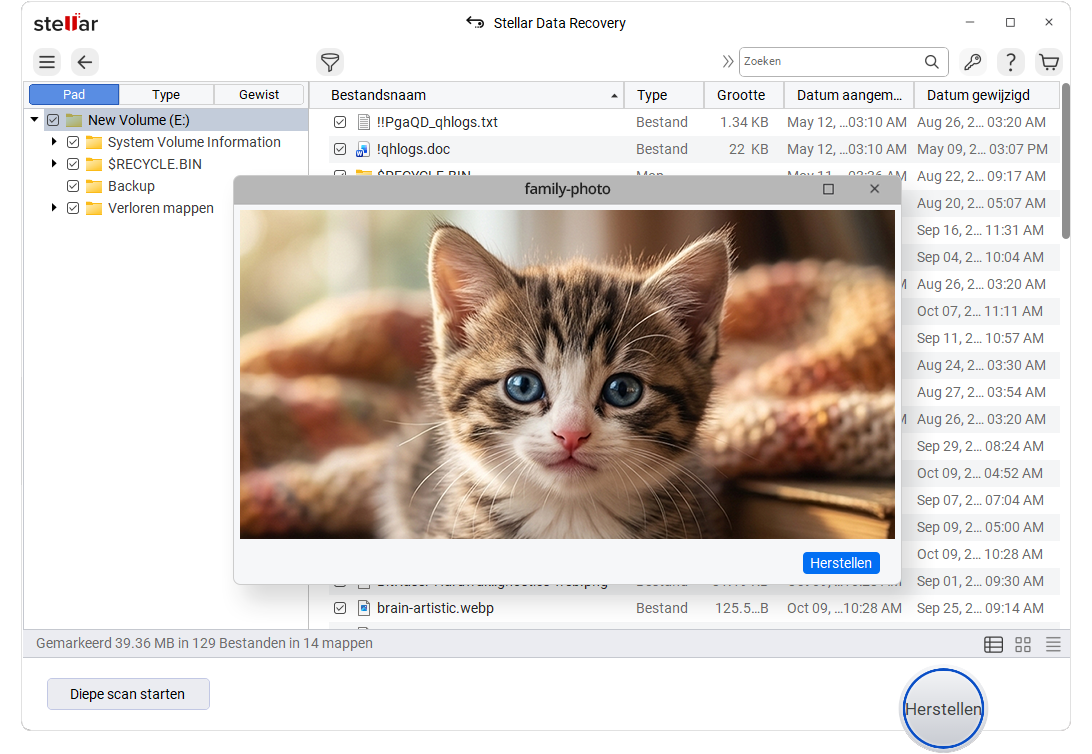Toggle the Backup folder checkbox
1092x754 pixels.
click(73, 186)
